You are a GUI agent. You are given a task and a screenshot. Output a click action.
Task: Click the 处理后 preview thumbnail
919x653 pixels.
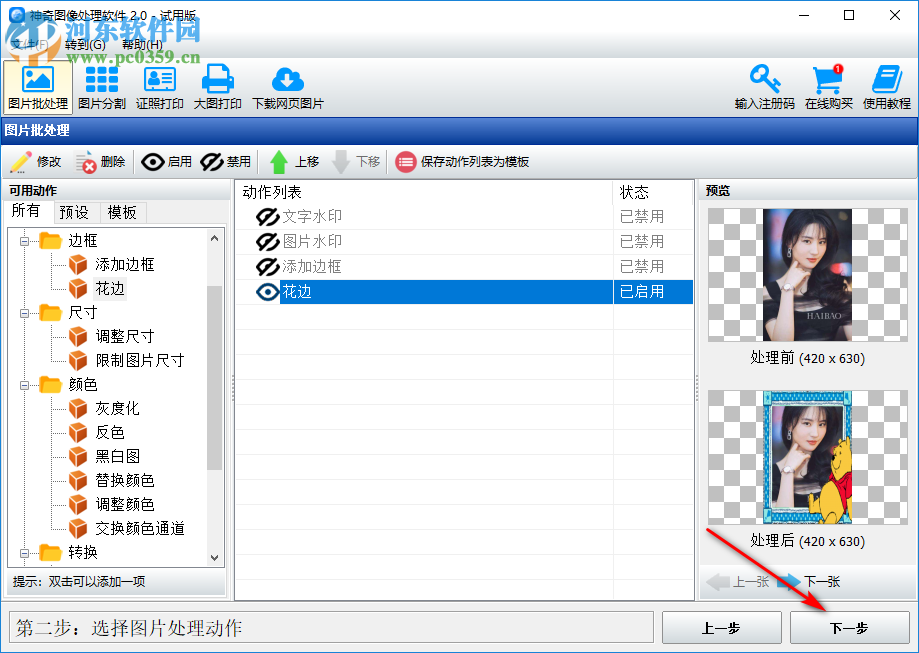807,457
